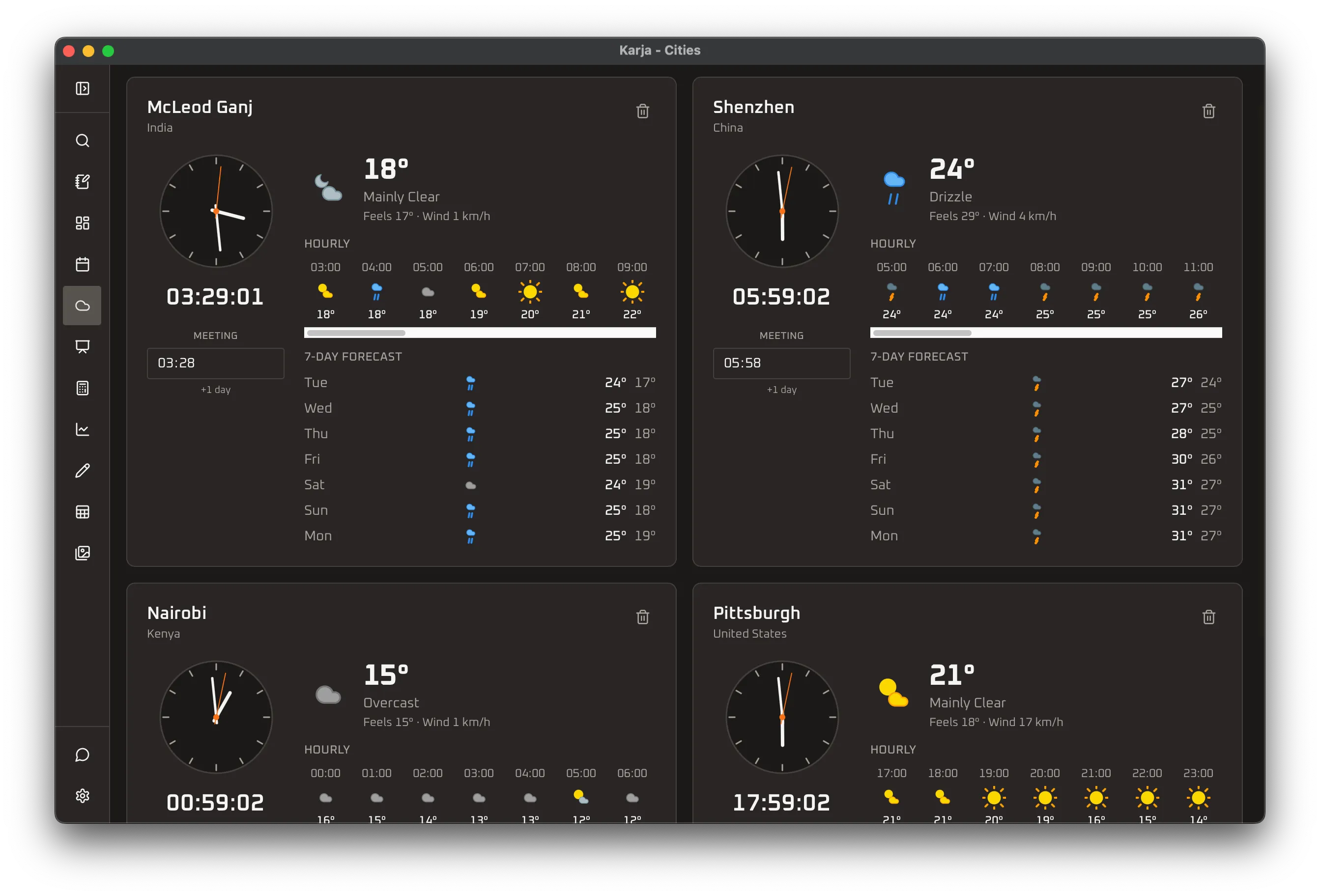Click Nairobi overcast cloud icon
The width and height of the screenshot is (1320, 896).
(328, 694)
